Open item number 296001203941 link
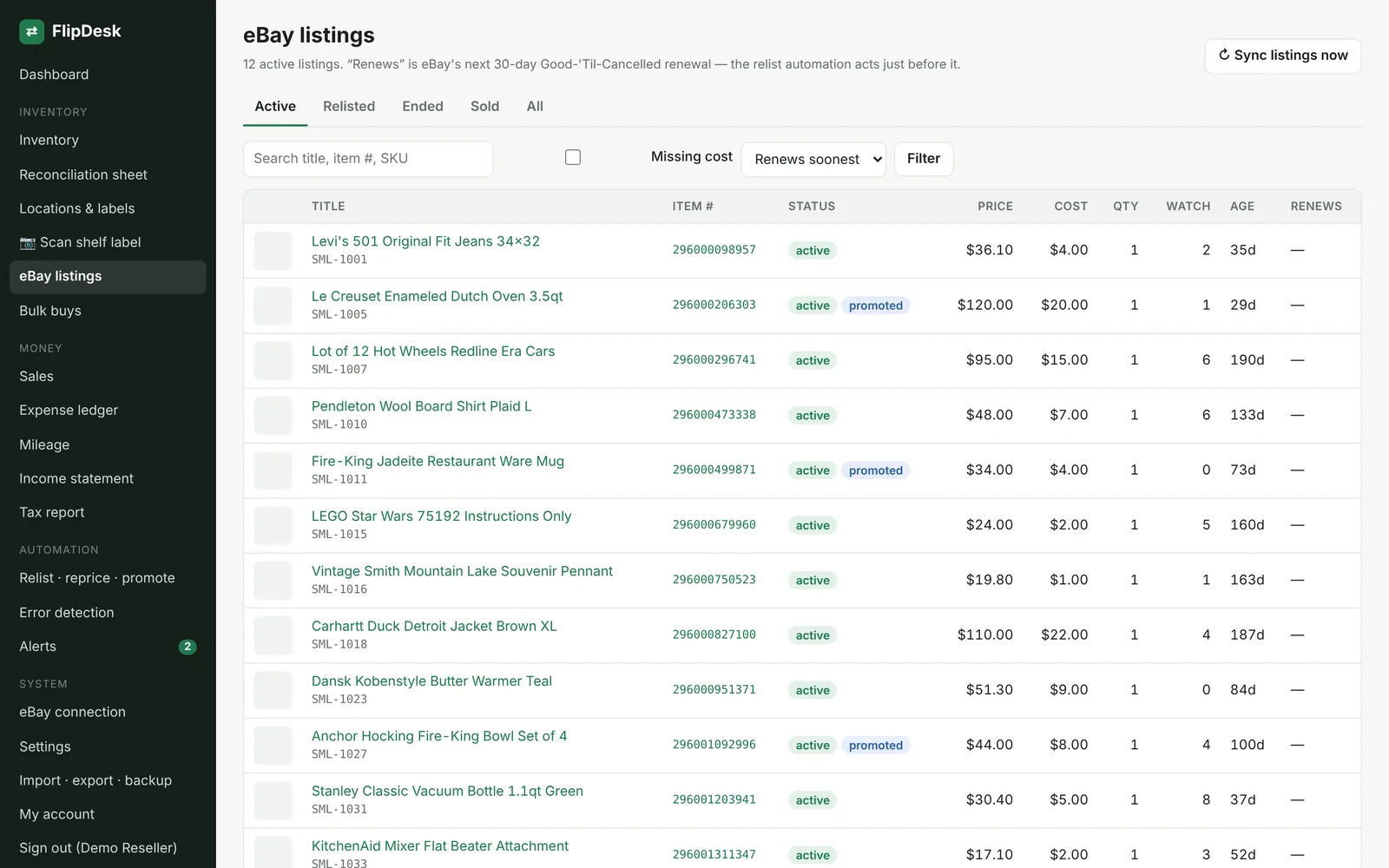The height and width of the screenshot is (868, 1389). pyautogui.click(x=714, y=799)
